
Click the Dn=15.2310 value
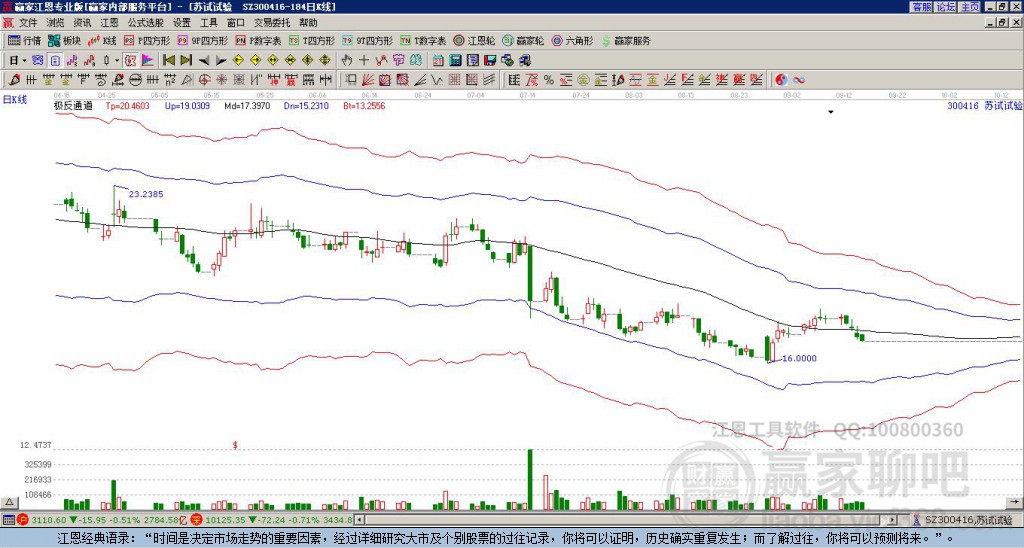[306, 105]
